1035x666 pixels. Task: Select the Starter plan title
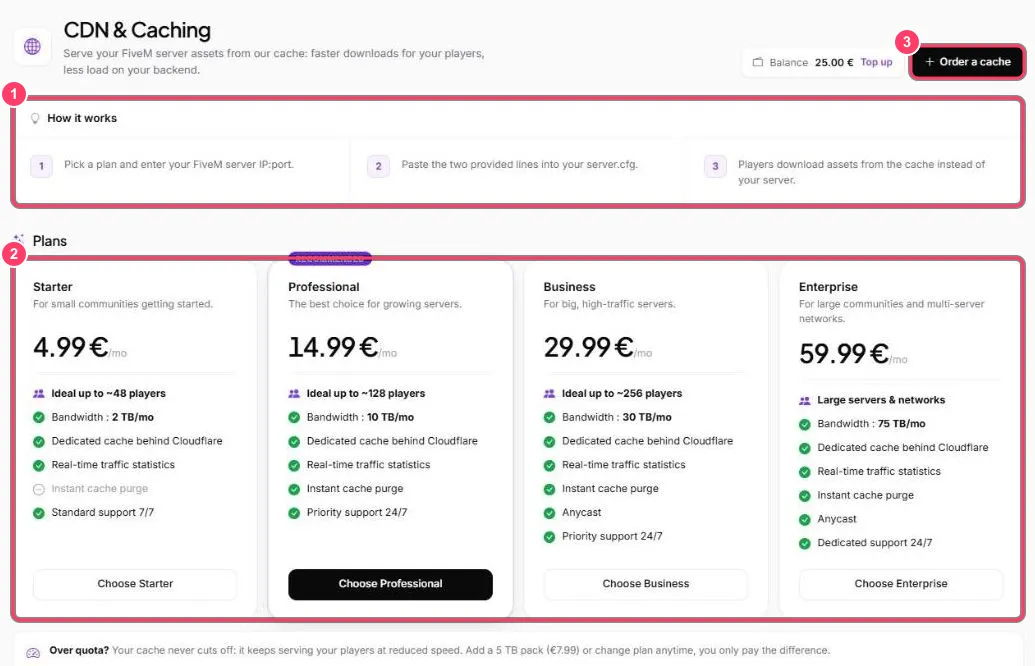(53, 287)
